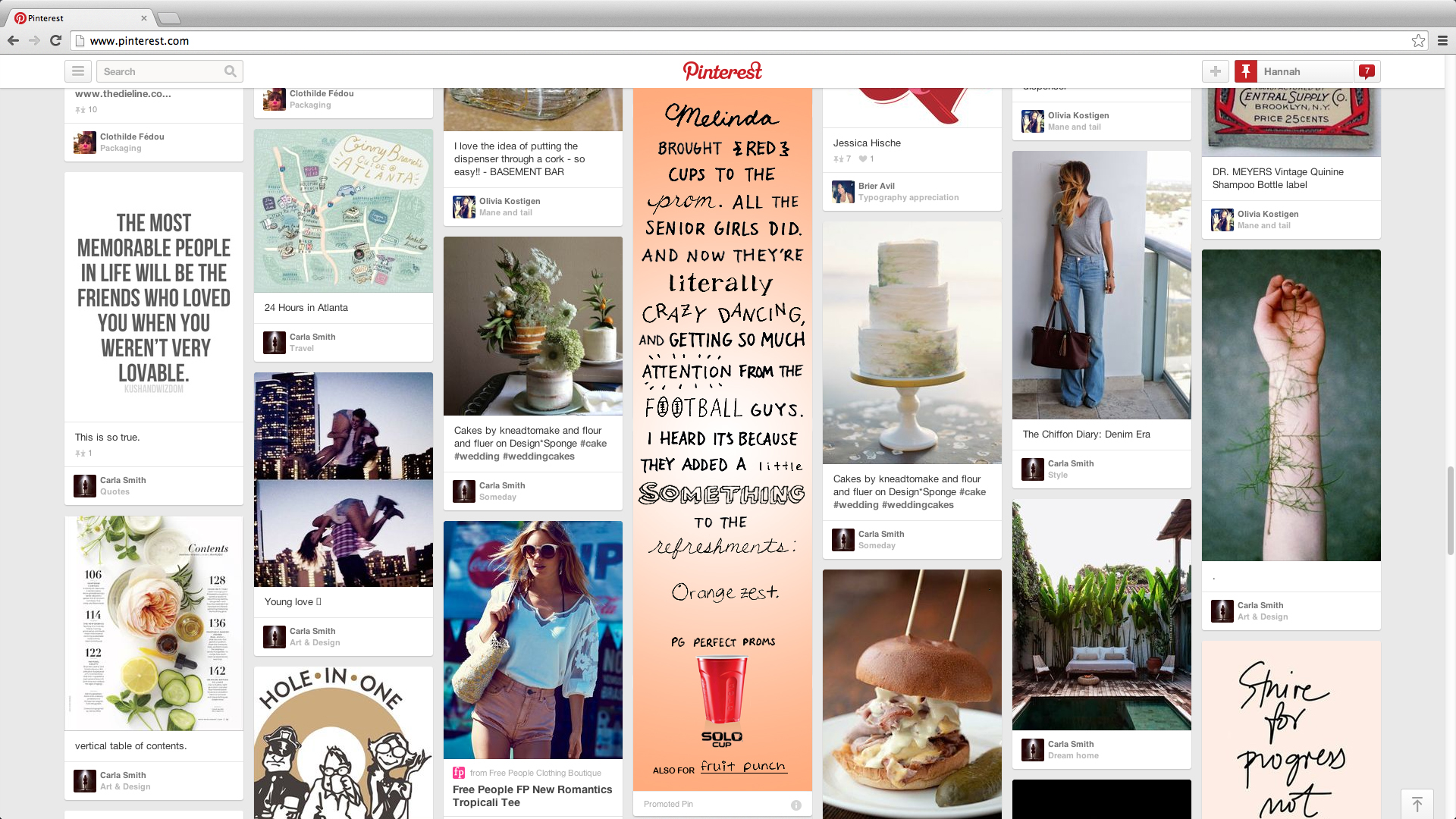
Task: Click 'Mane and tail' board under DR. MEYERS pin
Action: click(1263, 226)
